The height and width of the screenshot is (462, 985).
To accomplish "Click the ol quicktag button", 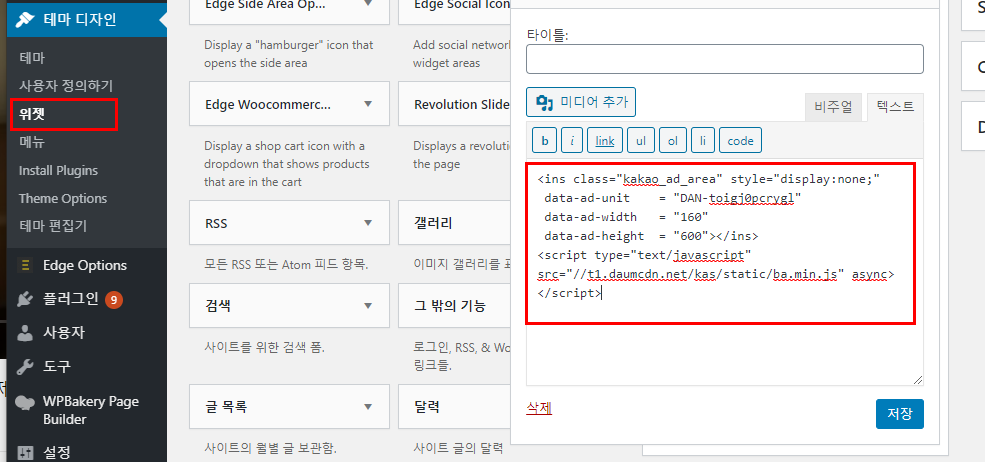I will [x=673, y=141].
